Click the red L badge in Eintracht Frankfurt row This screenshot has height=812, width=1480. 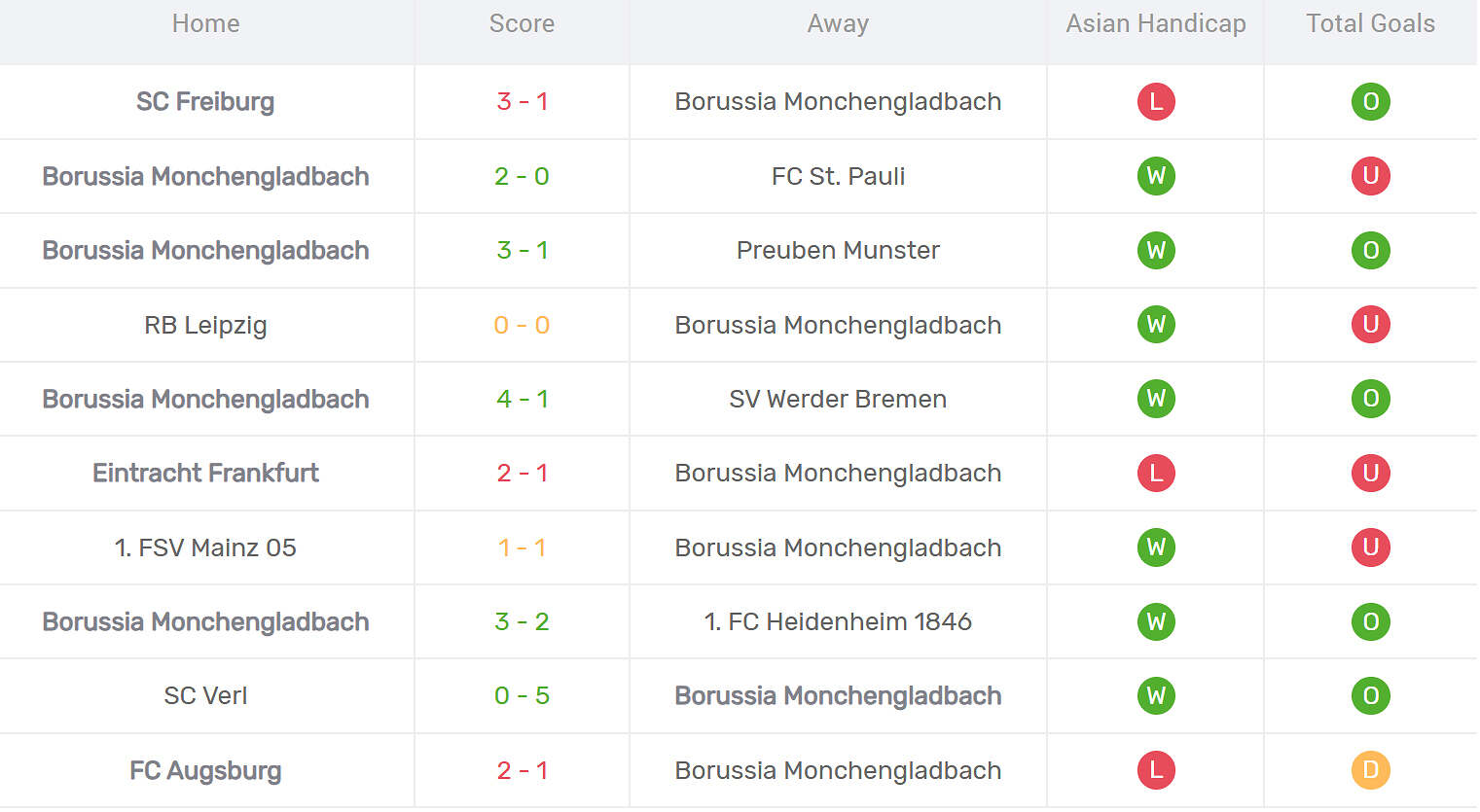point(1156,474)
